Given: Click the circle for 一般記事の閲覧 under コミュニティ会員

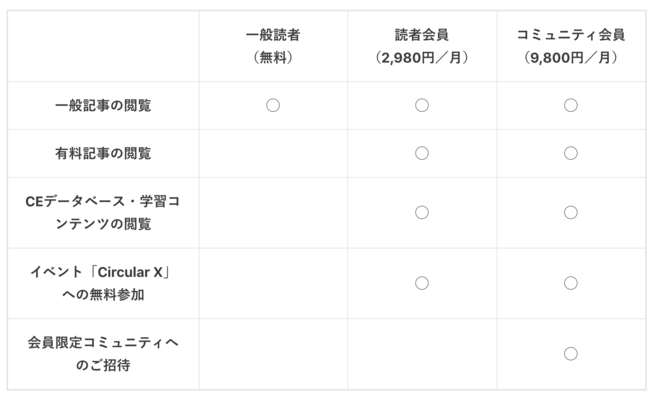Looking at the screenshot, I should point(570,105).
